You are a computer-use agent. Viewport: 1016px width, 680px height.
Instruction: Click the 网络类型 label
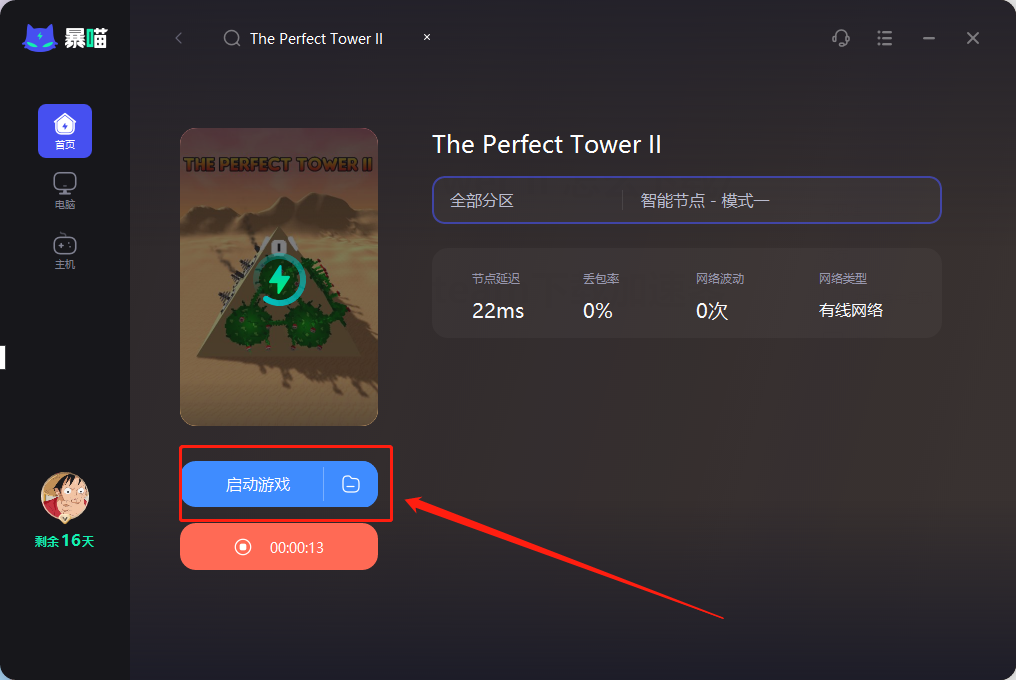[x=842, y=279]
